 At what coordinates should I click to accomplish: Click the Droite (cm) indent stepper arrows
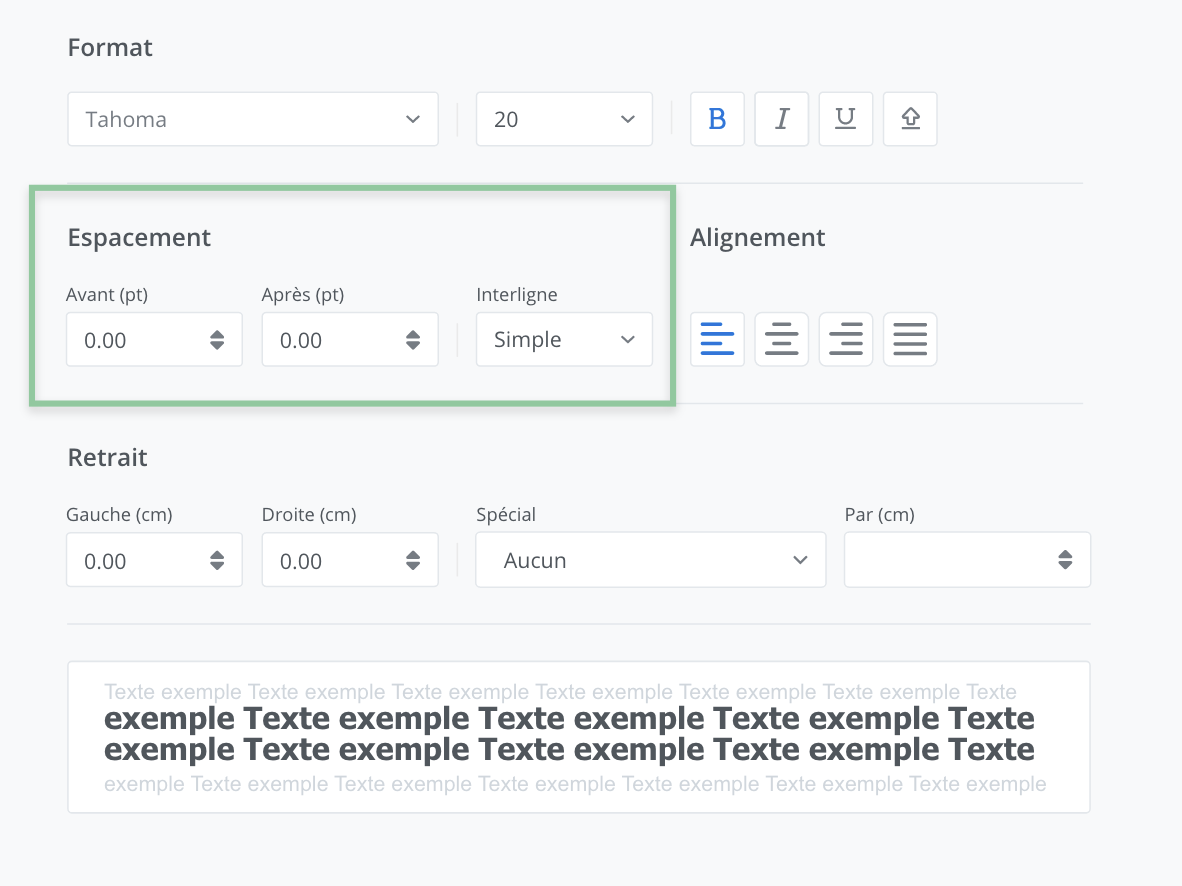pos(413,560)
